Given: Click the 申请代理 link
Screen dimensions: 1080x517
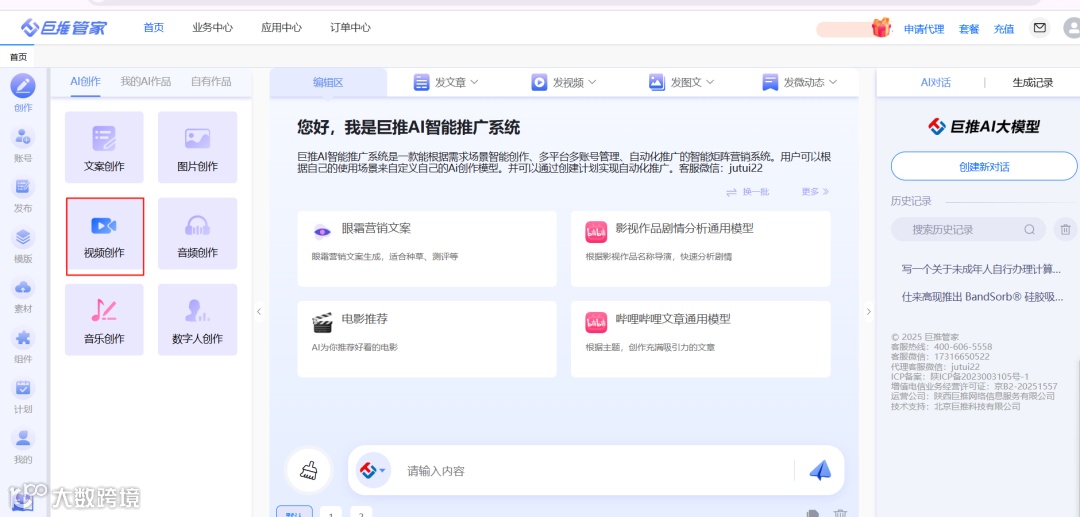Looking at the screenshot, I should point(924,29).
